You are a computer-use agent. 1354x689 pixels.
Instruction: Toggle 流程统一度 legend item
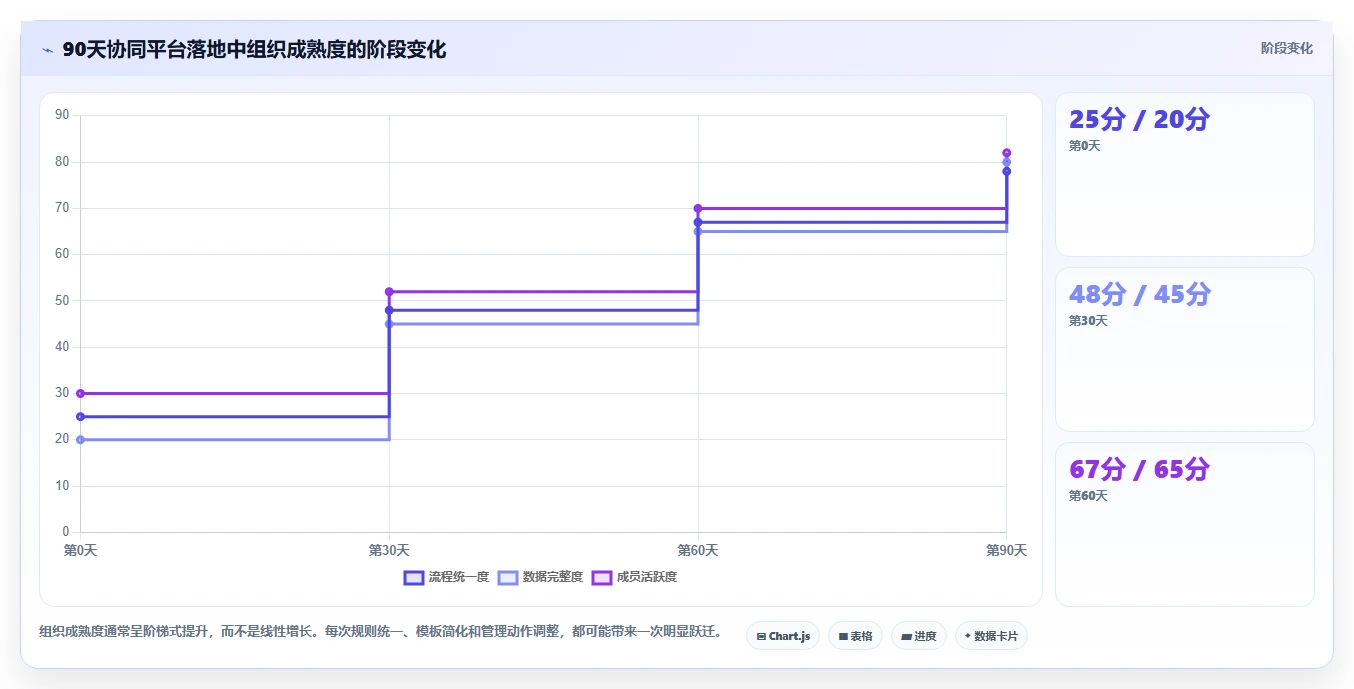(x=446, y=577)
